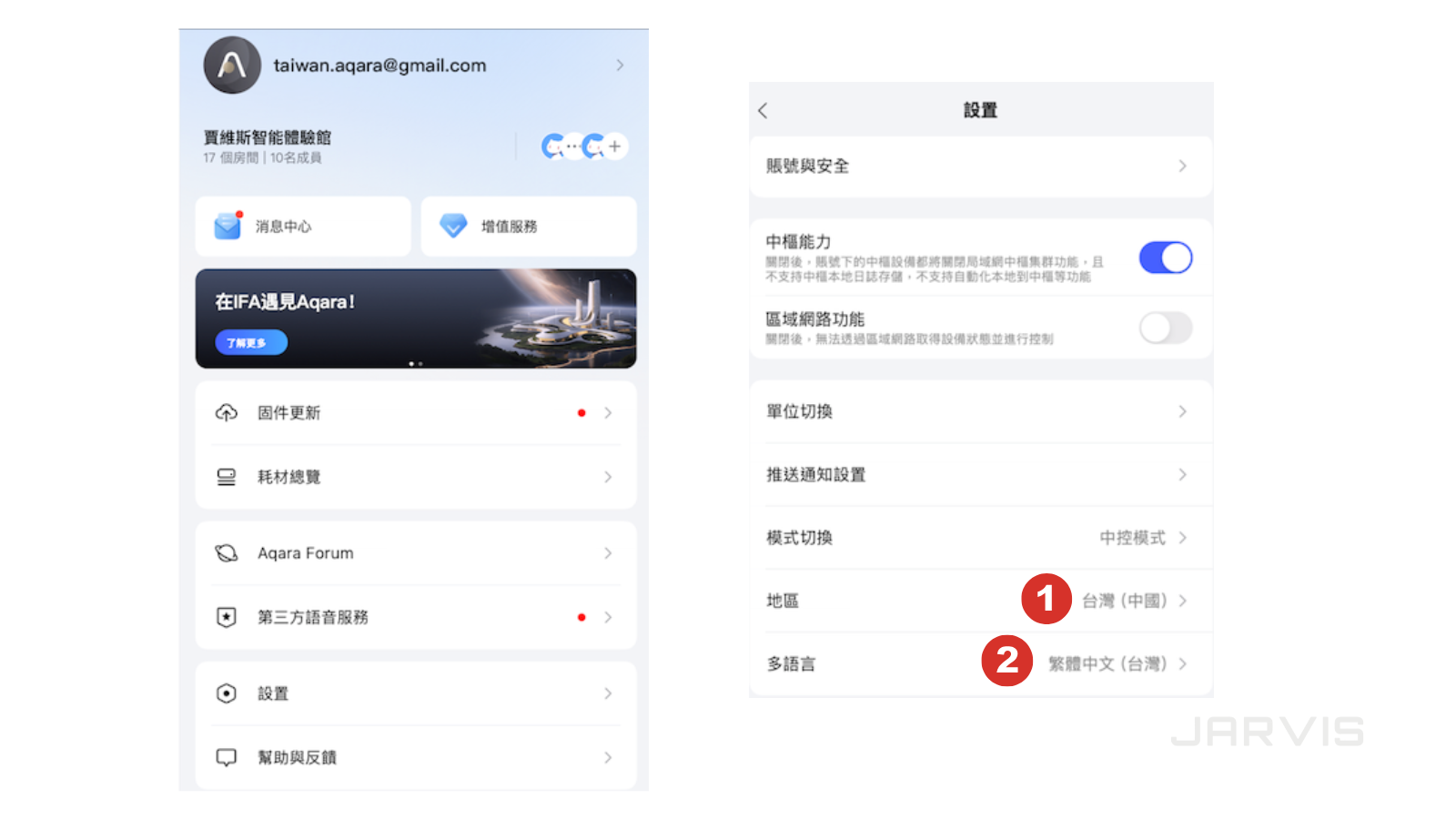
Task: Expand the account details chevron
Action: point(620,66)
